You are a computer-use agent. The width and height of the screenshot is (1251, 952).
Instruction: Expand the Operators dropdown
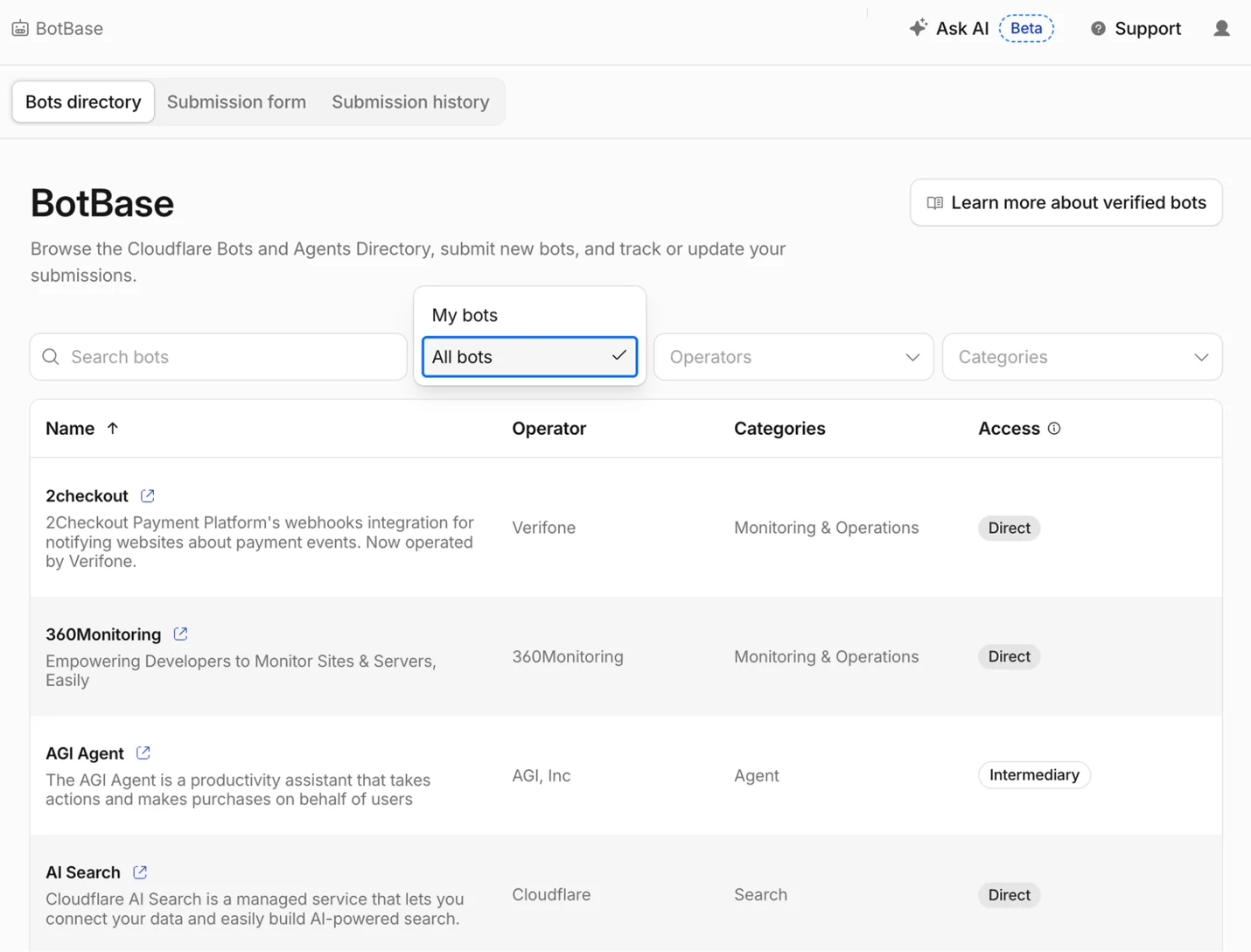(793, 357)
